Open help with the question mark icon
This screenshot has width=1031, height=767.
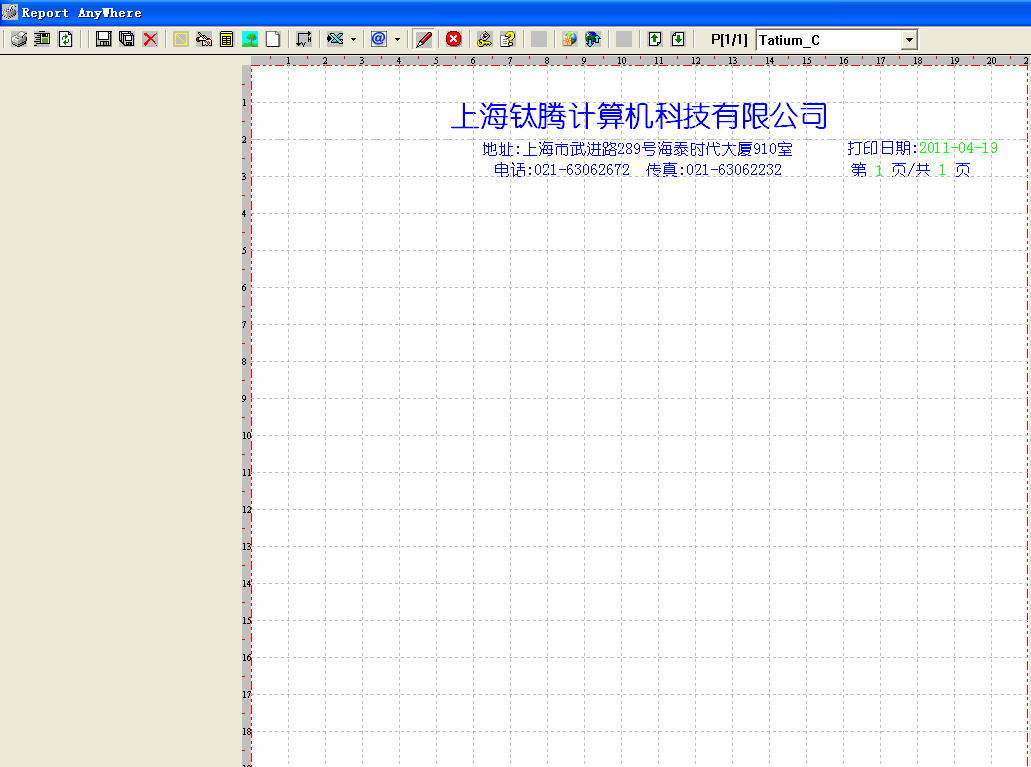[x=508, y=39]
